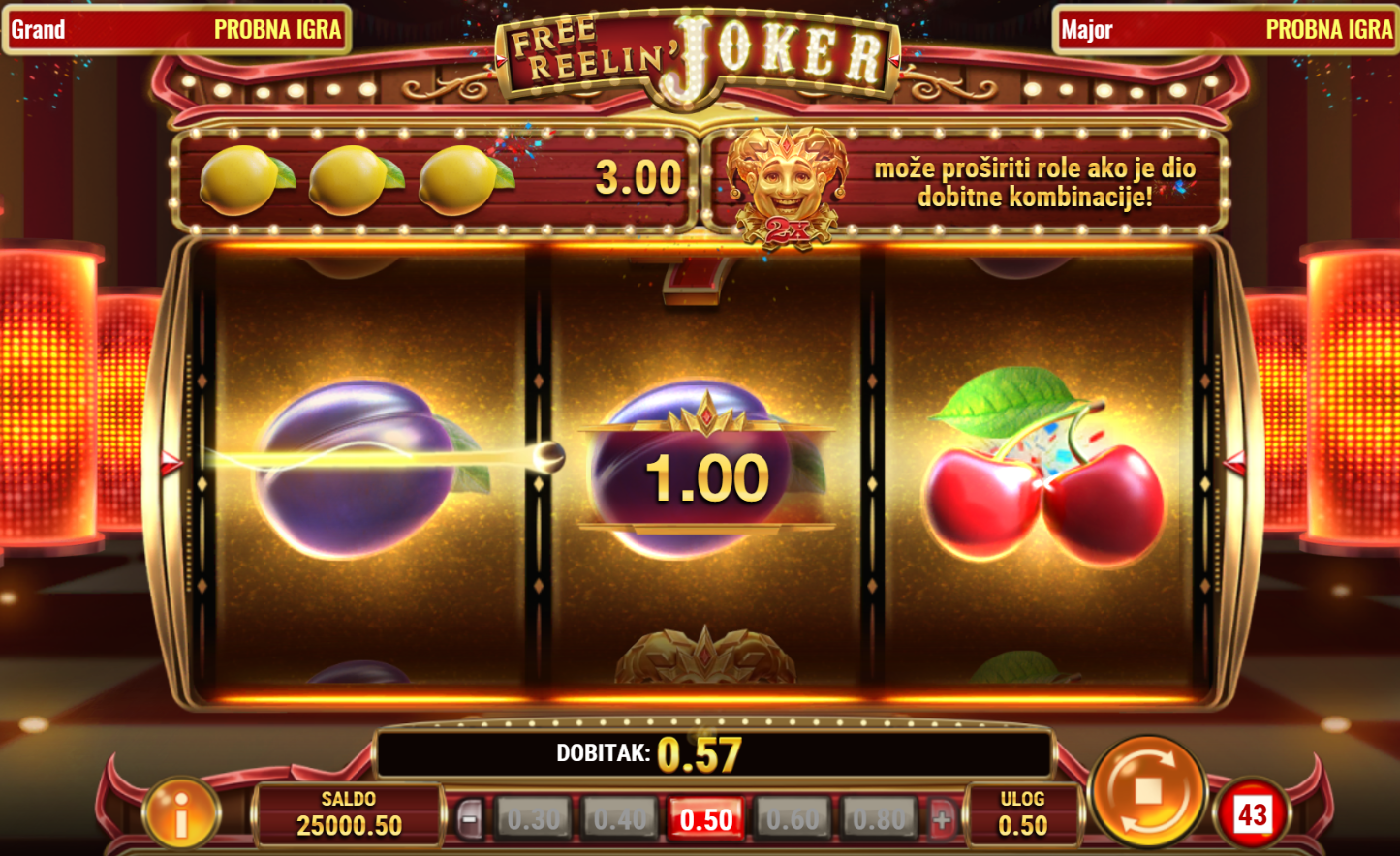
Task: Click the golden joker mask 2x icon
Action: coord(786,186)
